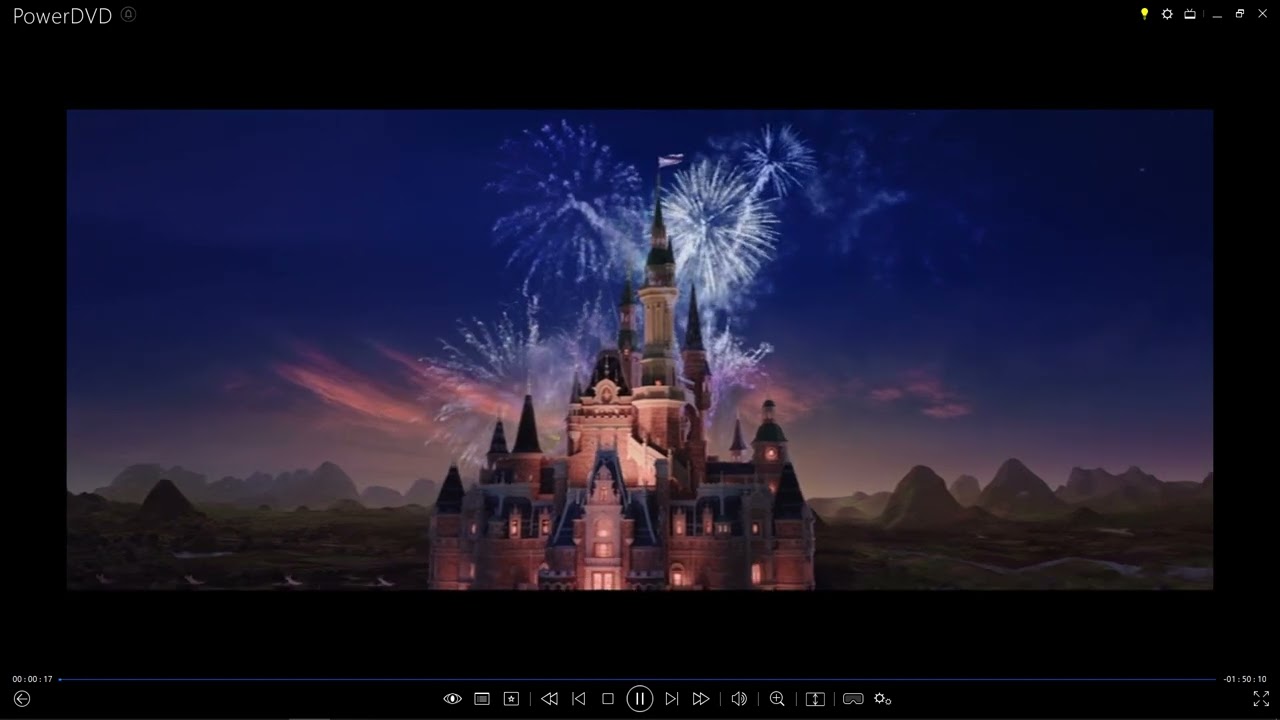Rewind the movie with the double-arrow button
This screenshot has height=720, width=1280.
pos(549,699)
